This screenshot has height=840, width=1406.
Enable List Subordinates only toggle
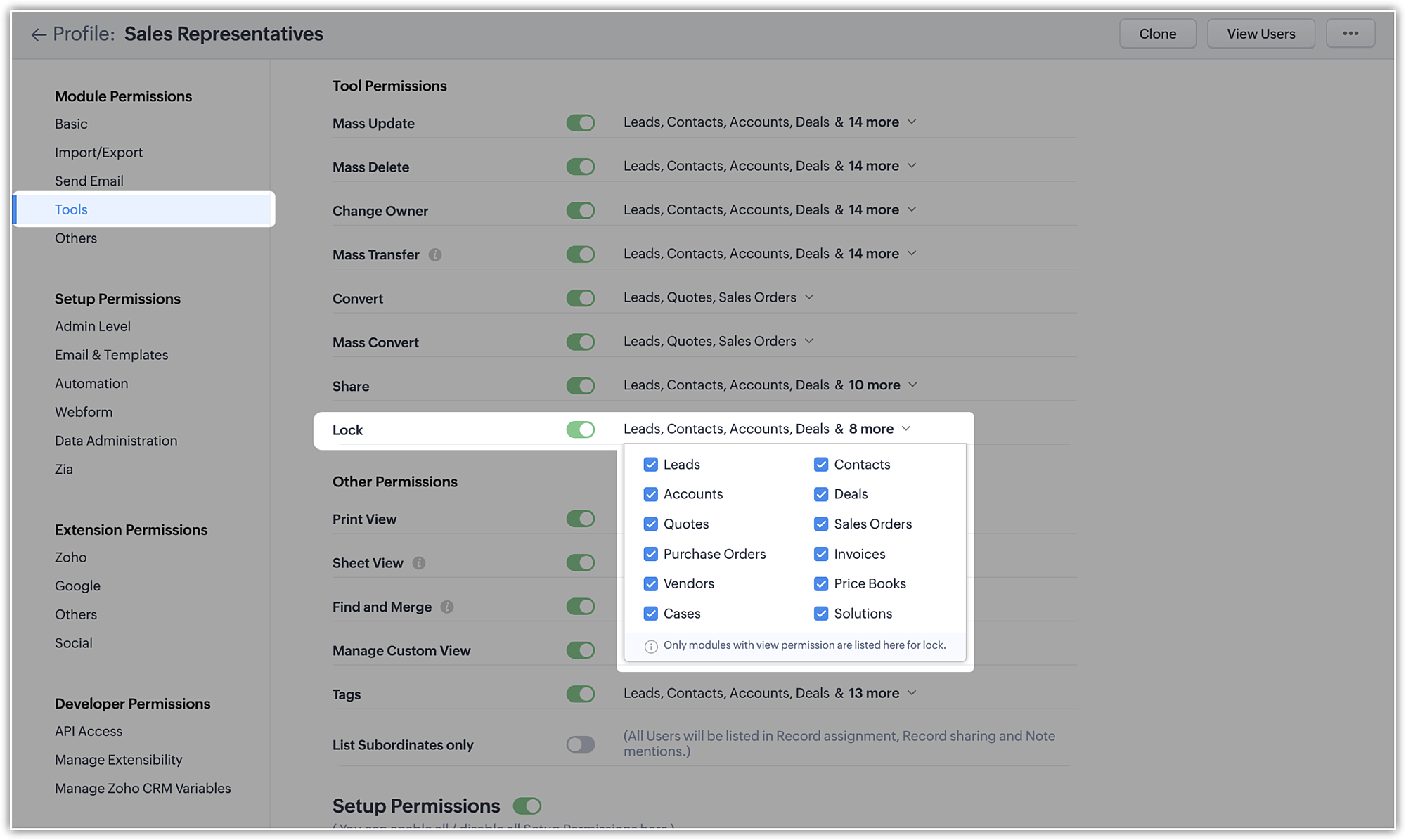pos(581,744)
